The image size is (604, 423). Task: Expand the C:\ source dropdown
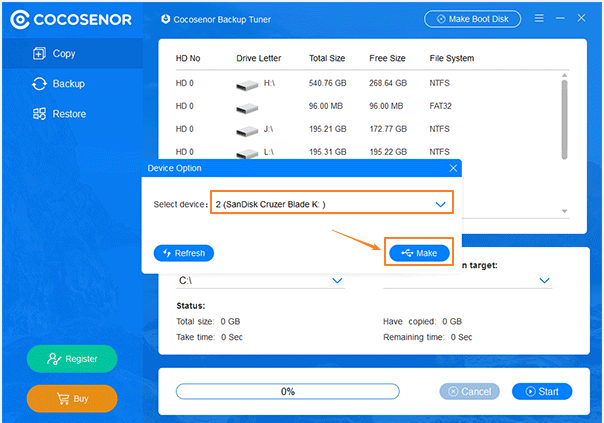pyautogui.click(x=260, y=281)
